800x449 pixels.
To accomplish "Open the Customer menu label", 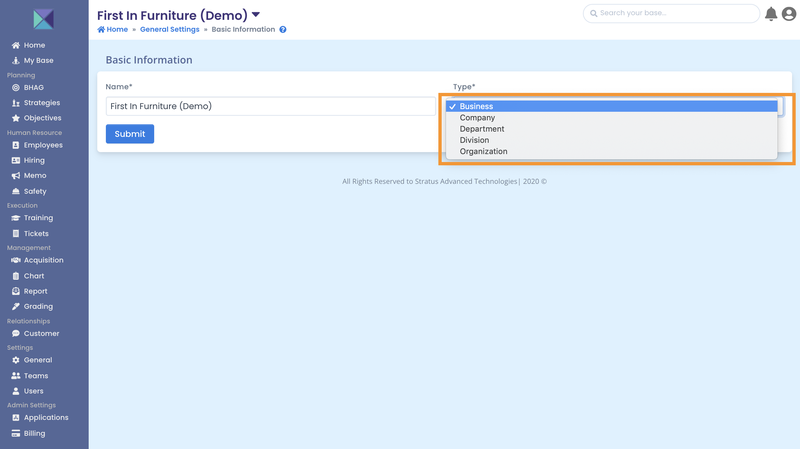I will 41,334.
